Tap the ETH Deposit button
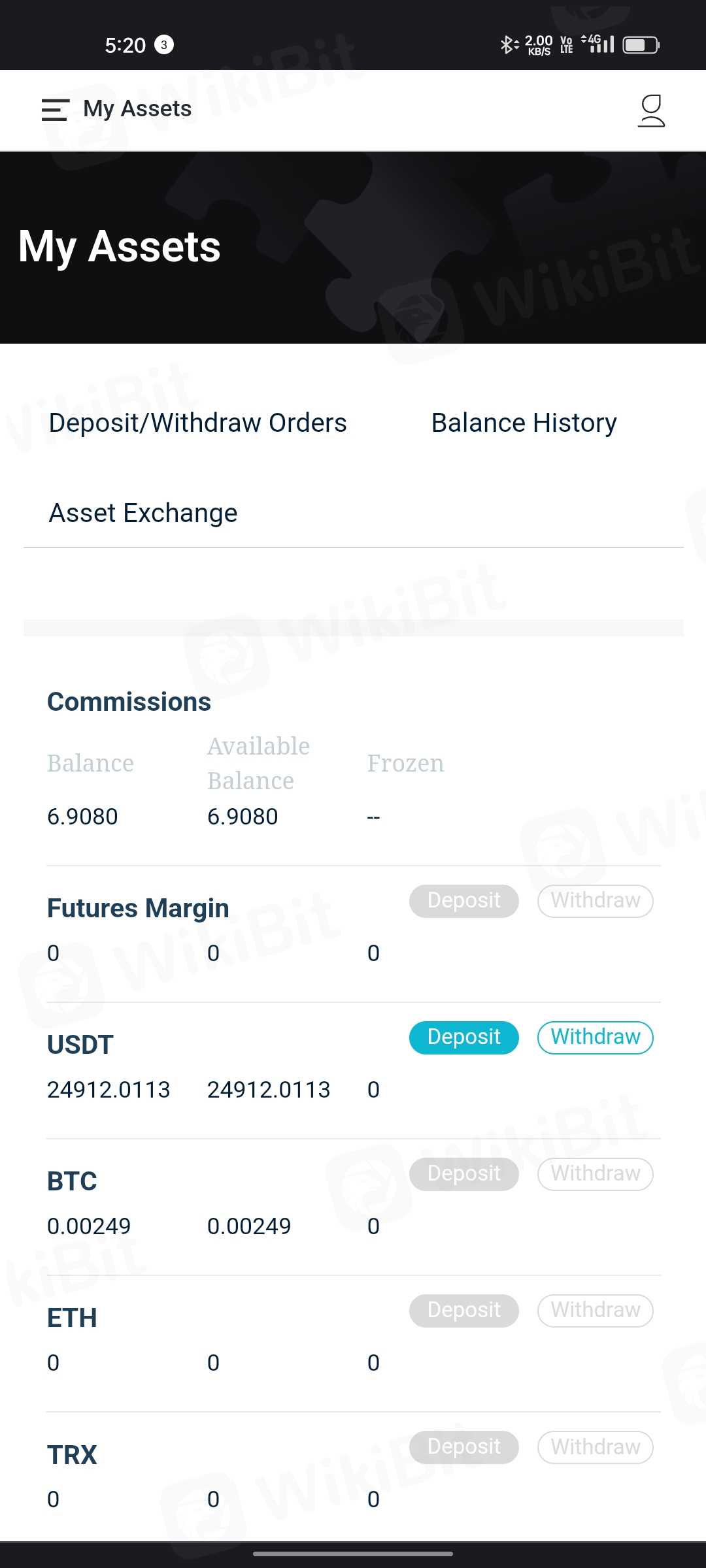 click(x=463, y=1311)
